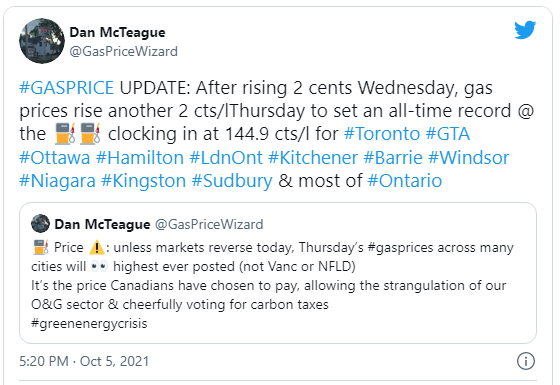
Task: Open the #Ottawa hashtag
Action: tap(55, 158)
